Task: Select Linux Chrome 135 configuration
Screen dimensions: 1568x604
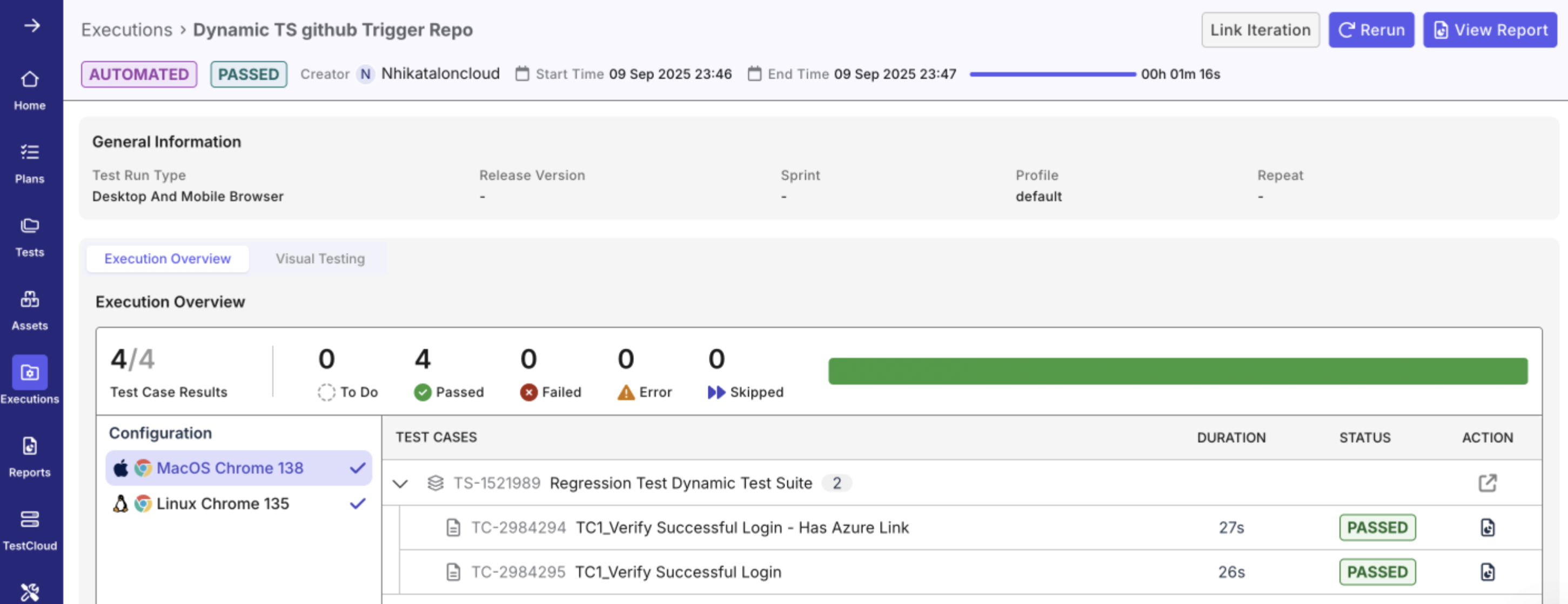Action: coord(223,504)
